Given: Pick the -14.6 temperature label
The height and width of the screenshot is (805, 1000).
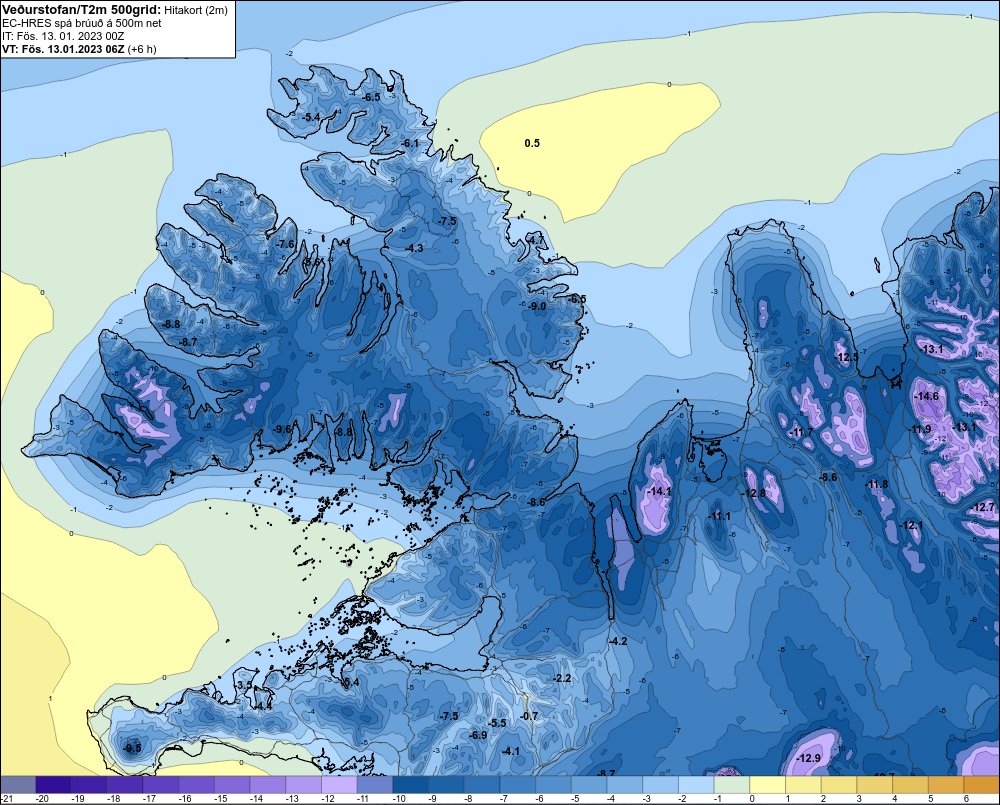Looking at the screenshot, I should (x=927, y=396).
